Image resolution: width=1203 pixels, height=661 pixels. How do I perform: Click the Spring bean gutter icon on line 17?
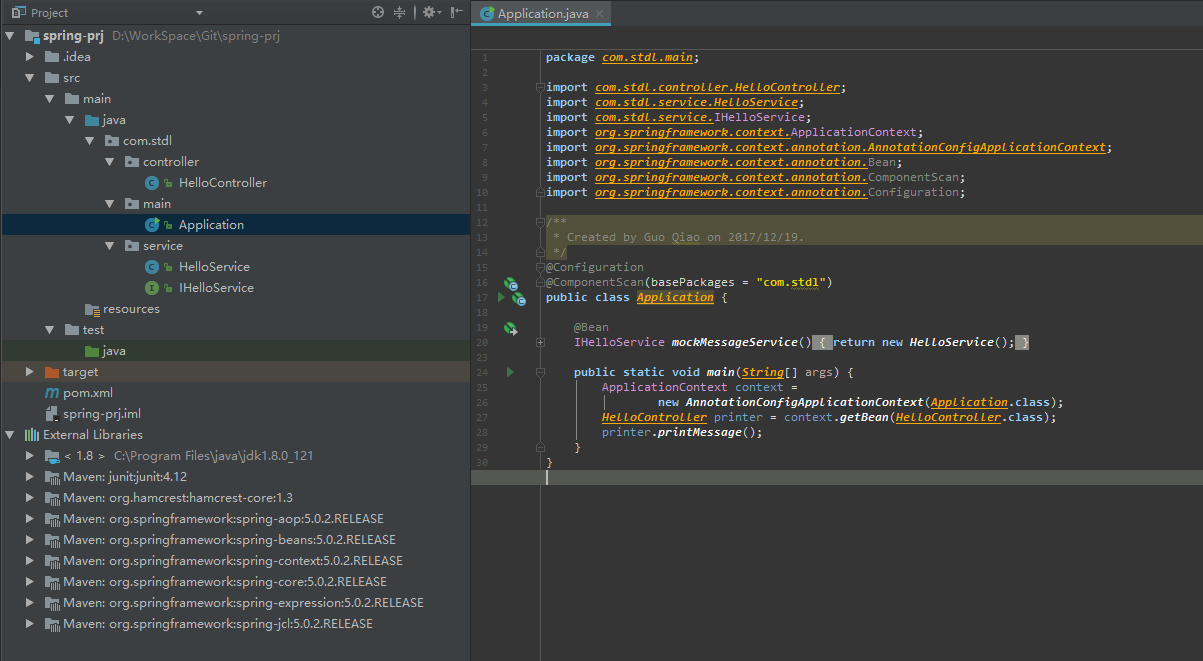(x=520, y=298)
